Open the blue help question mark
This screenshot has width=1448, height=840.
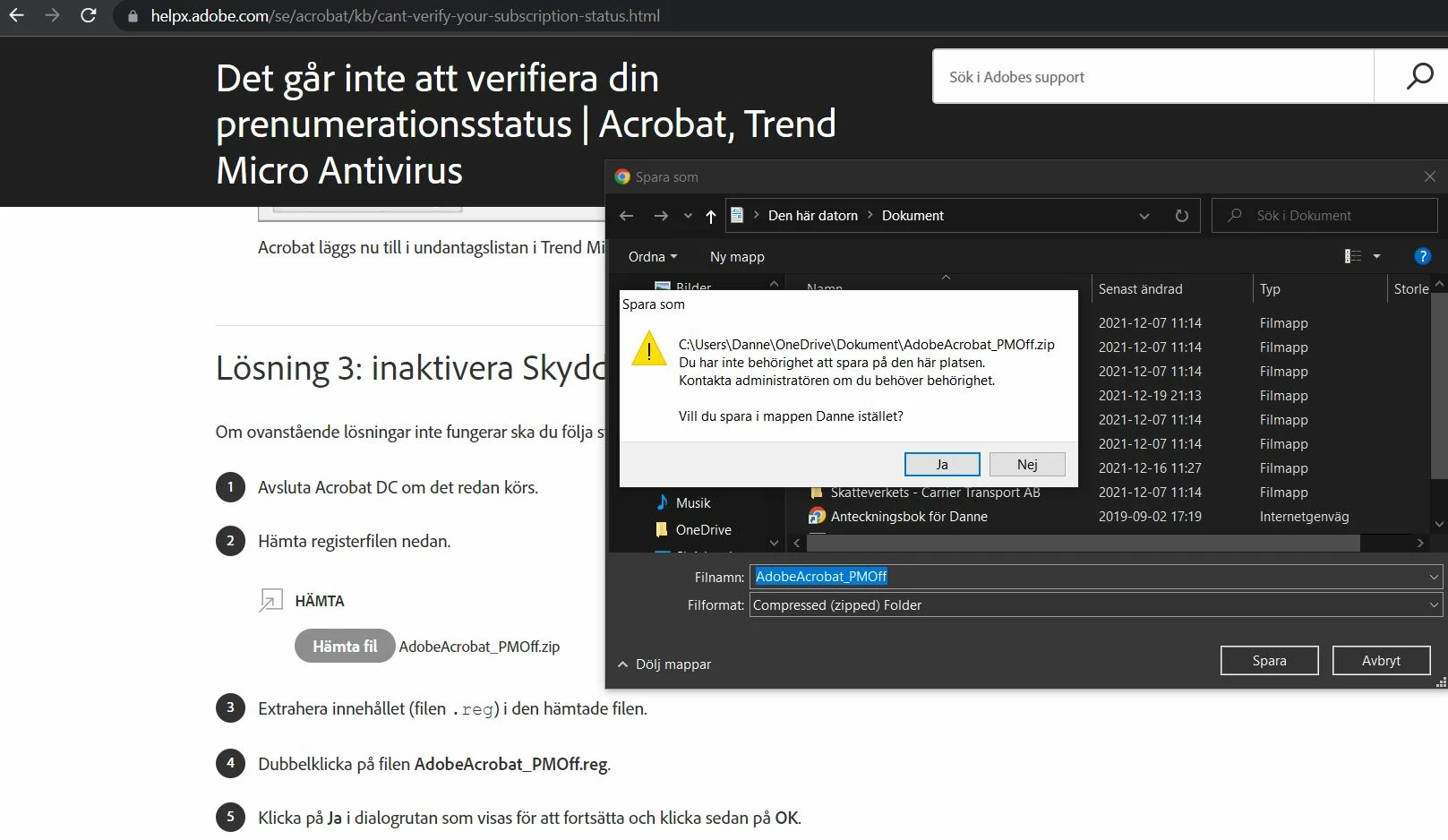(x=1422, y=257)
